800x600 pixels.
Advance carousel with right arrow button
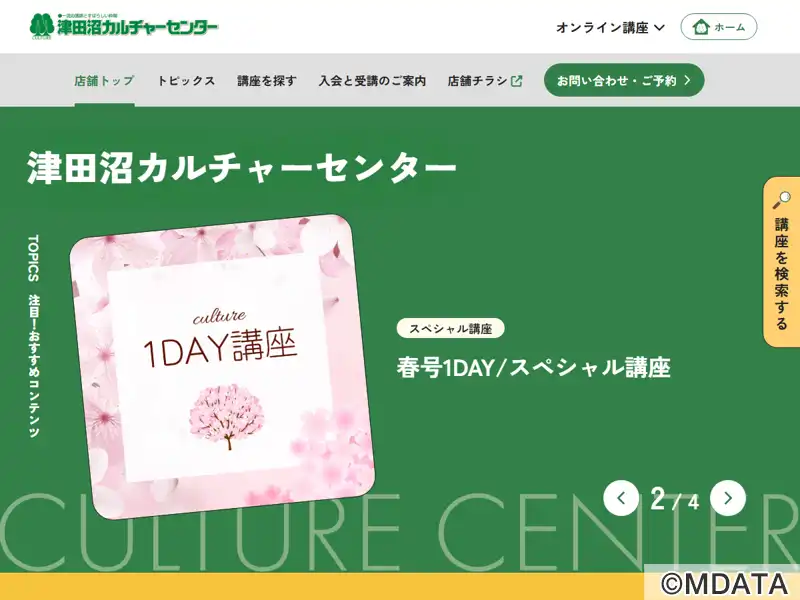coord(728,498)
